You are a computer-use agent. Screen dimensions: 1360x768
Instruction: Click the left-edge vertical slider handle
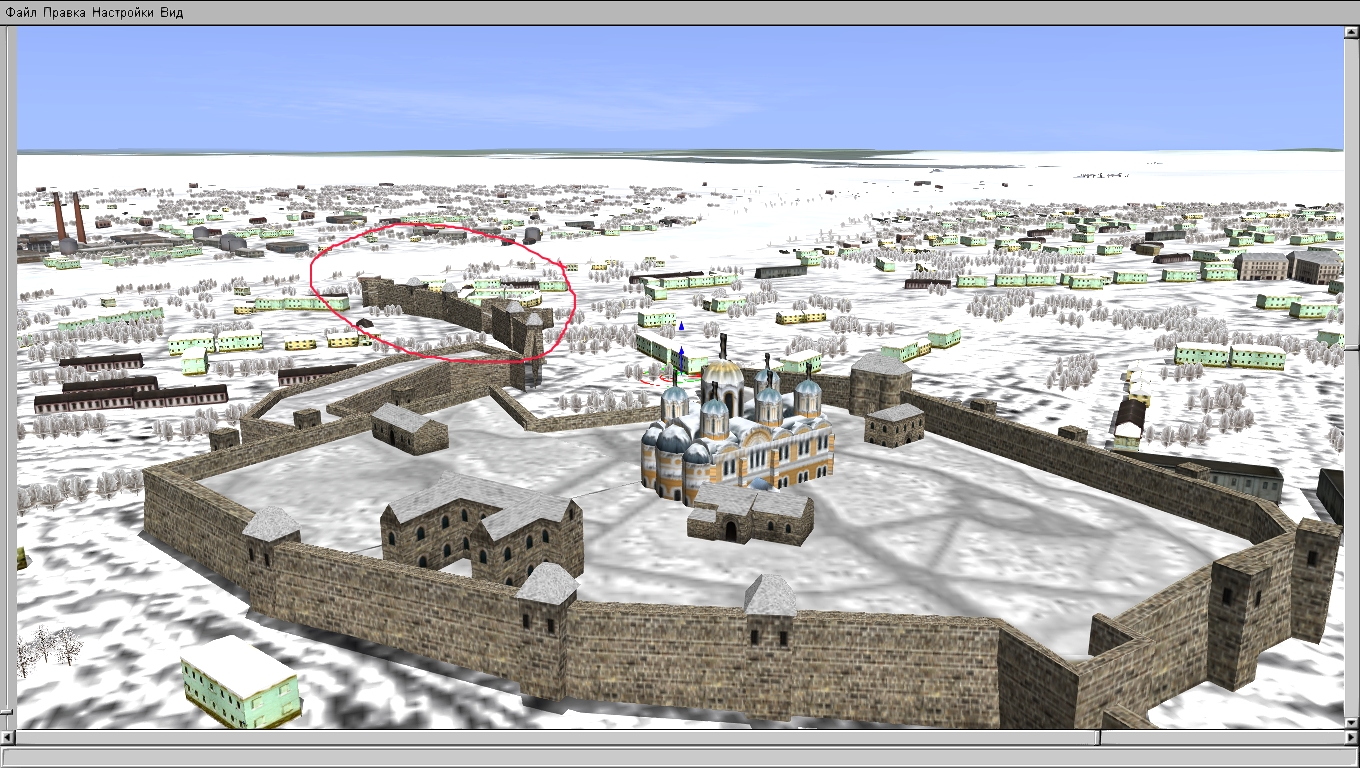[7, 713]
